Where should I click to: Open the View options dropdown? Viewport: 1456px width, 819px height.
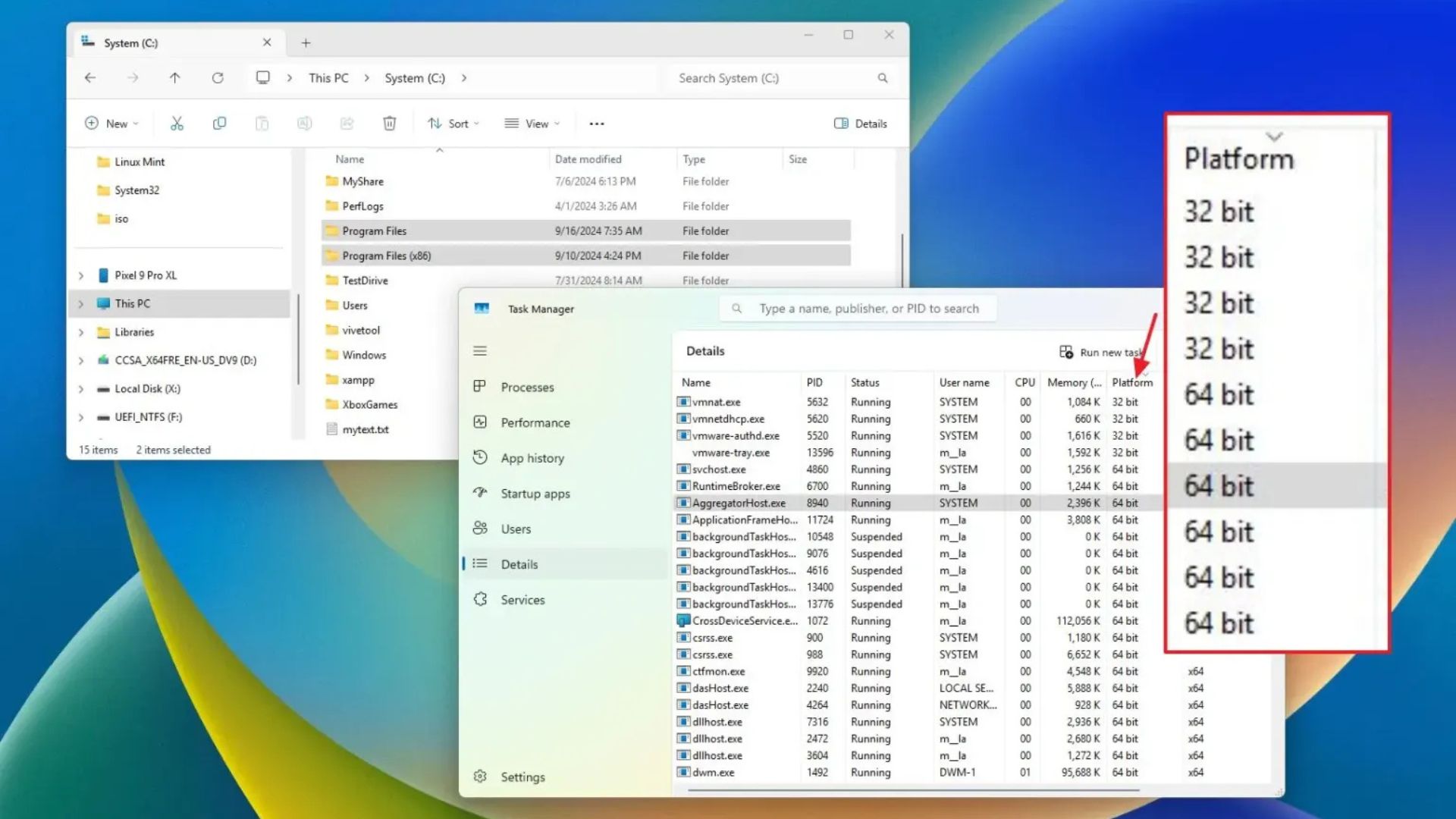(532, 123)
